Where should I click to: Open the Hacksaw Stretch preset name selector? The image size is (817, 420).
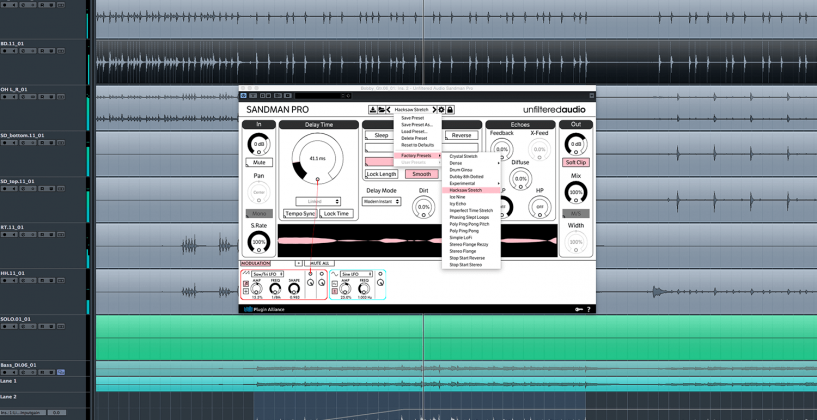[412, 109]
